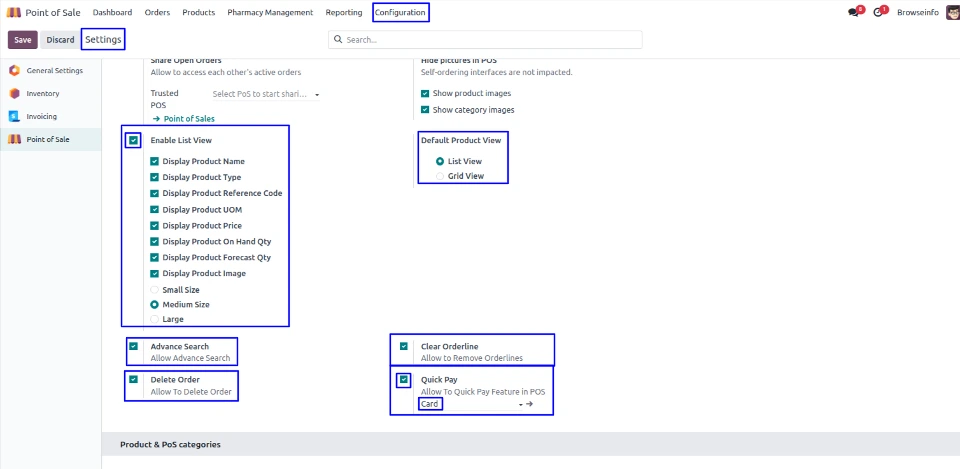Viewport: 960px width, 469px height.
Task: Click the settings Search input field
Action: click(x=490, y=40)
